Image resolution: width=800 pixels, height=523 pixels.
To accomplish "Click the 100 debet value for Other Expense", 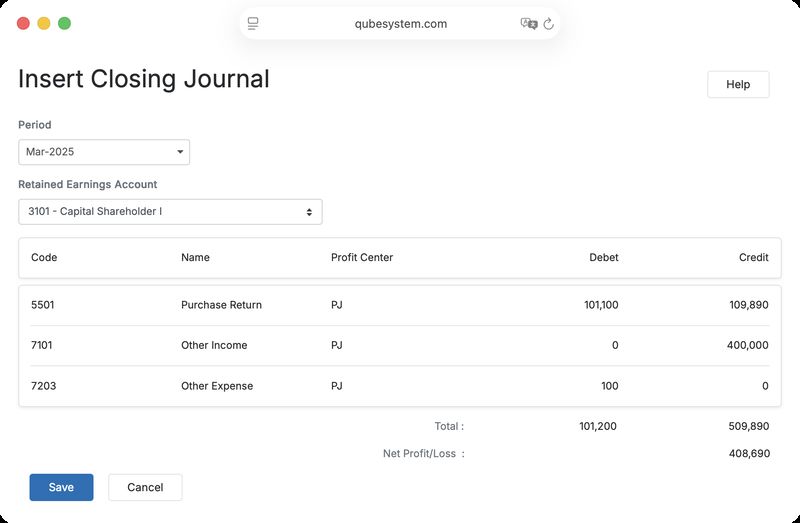I will point(610,386).
